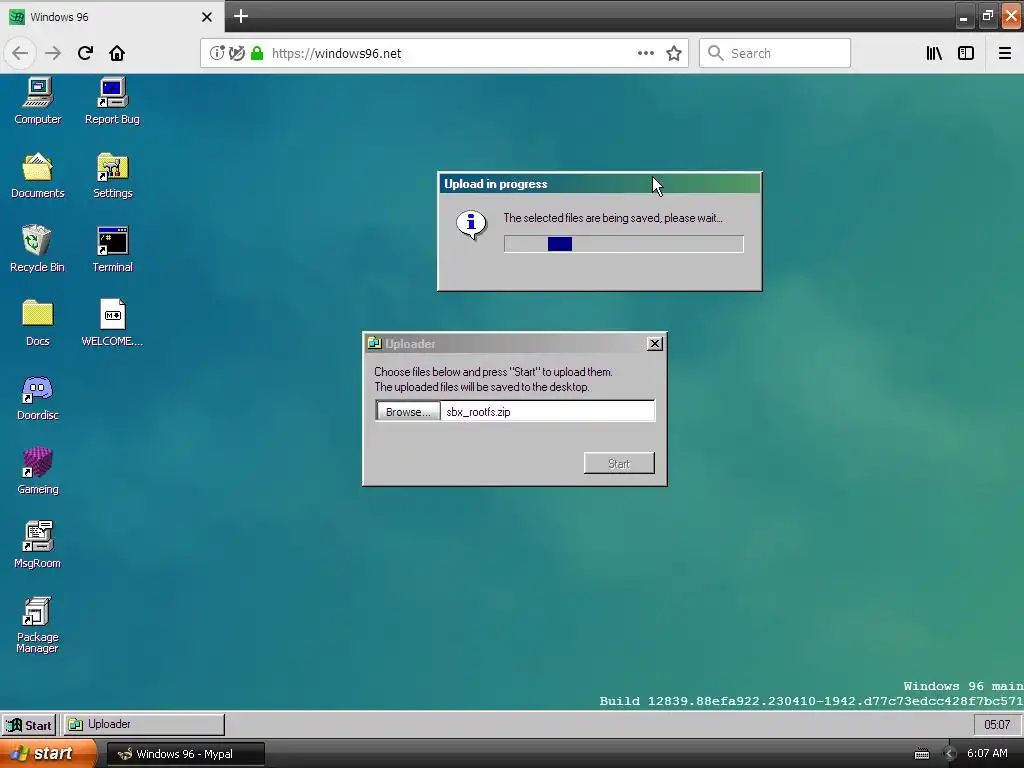
Task: Click the tracking protection shield icon
Action: (x=237, y=53)
